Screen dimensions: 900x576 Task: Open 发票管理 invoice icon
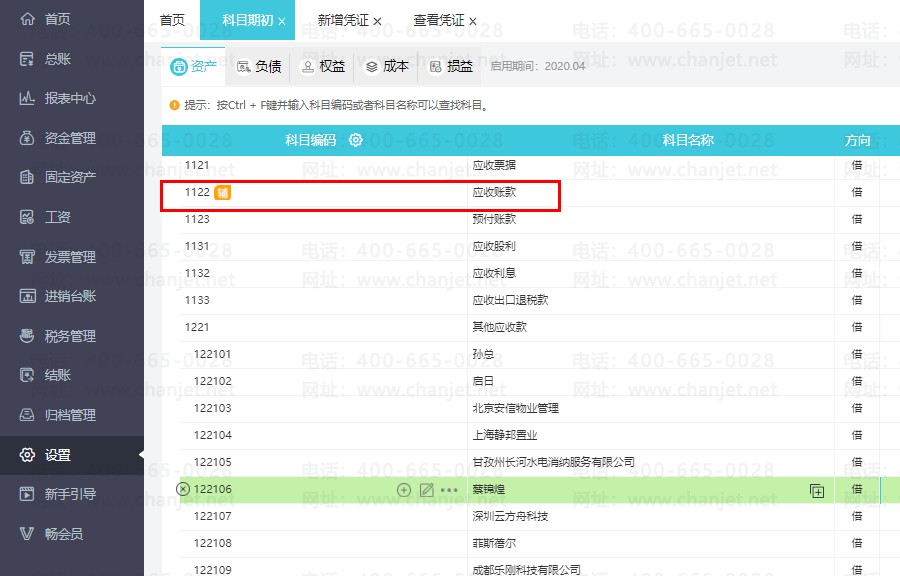pyautogui.click(x=27, y=256)
